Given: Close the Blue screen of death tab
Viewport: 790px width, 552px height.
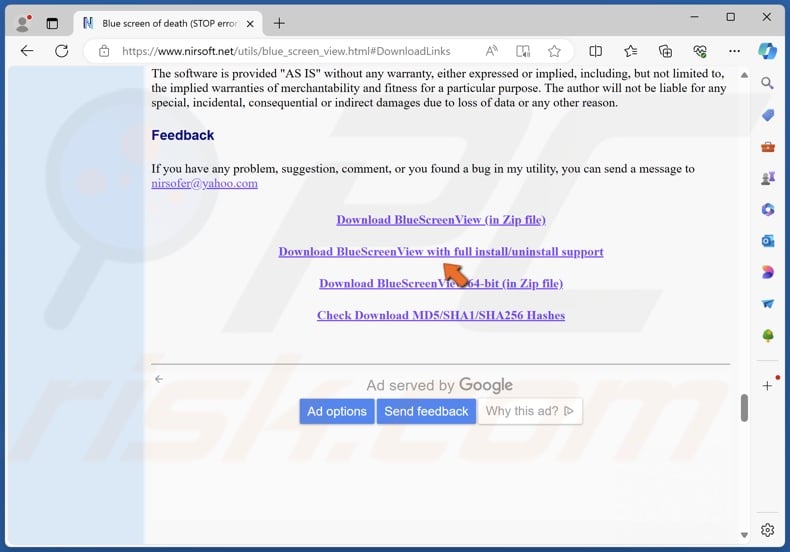Looking at the screenshot, I should click(x=250, y=24).
